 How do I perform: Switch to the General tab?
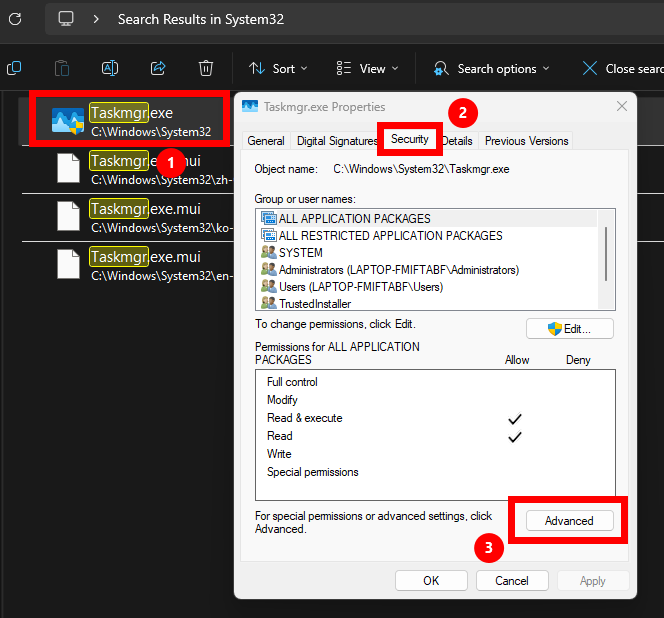pos(266,141)
